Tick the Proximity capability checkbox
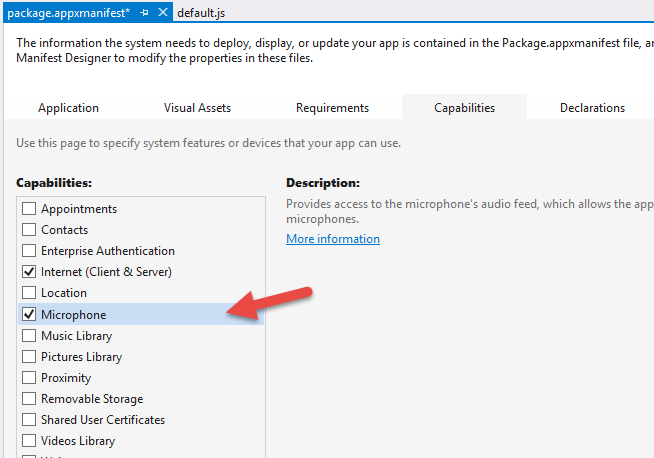Image resolution: width=654 pixels, height=458 pixels. click(29, 378)
